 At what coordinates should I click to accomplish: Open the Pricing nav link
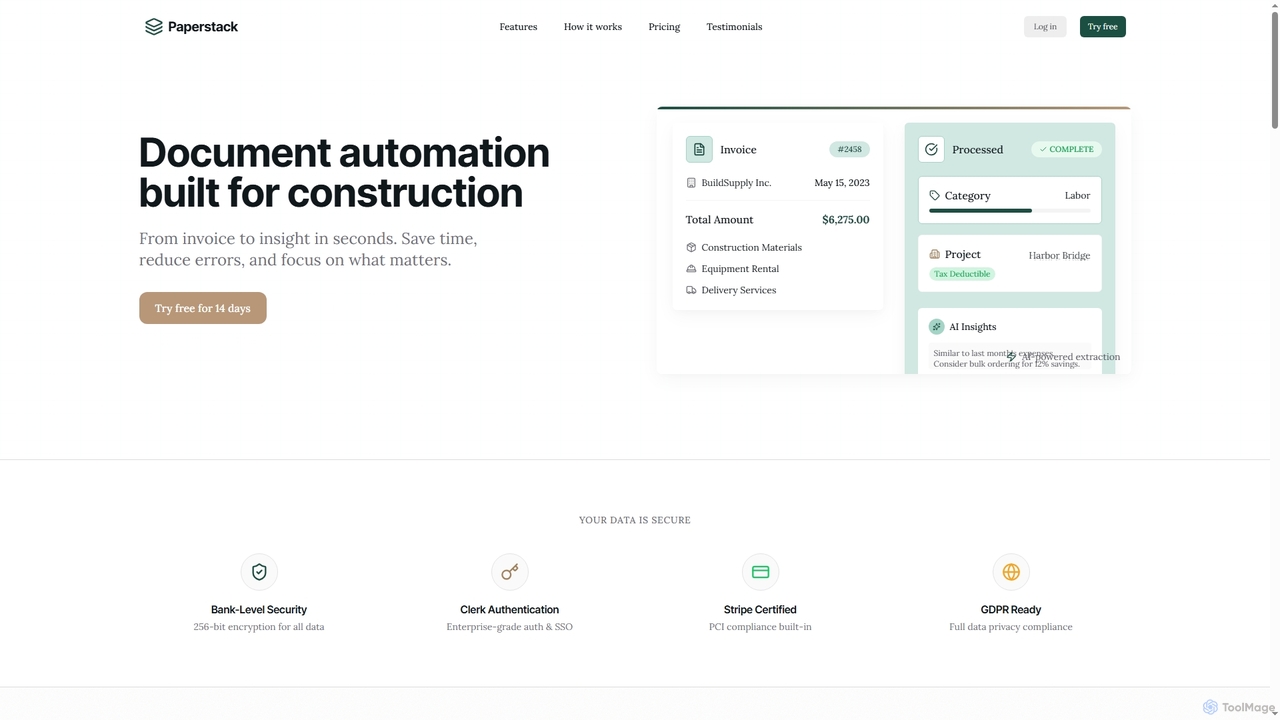pyautogui.click(x=664, y=27)
